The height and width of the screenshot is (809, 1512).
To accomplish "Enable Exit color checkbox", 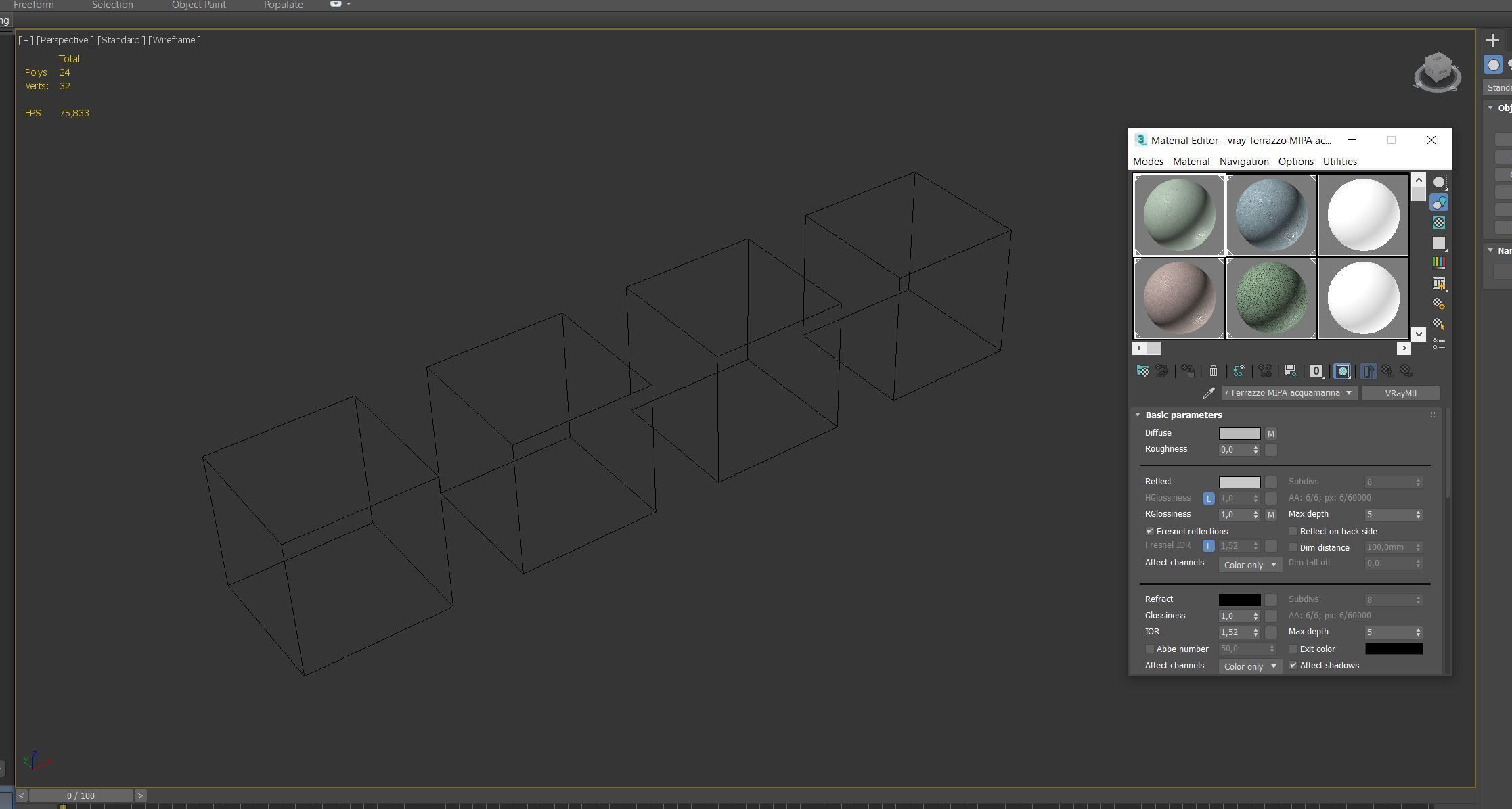I will 1293,649.
